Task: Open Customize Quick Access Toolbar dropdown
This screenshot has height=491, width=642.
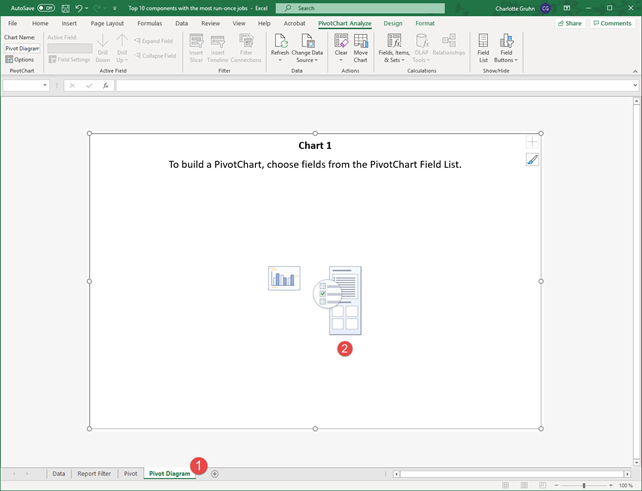Action: pyautogui.click(x=115, y=8)
